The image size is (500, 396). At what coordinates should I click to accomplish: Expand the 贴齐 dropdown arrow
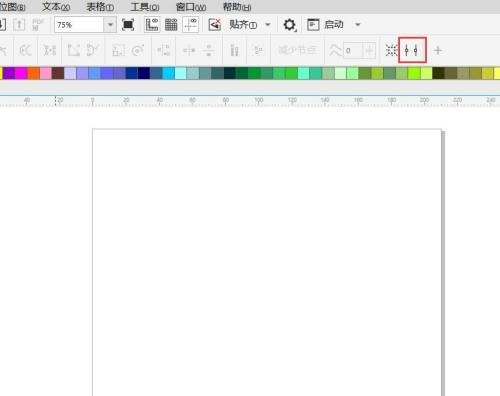pyautogui.click(x=268, y=25)
